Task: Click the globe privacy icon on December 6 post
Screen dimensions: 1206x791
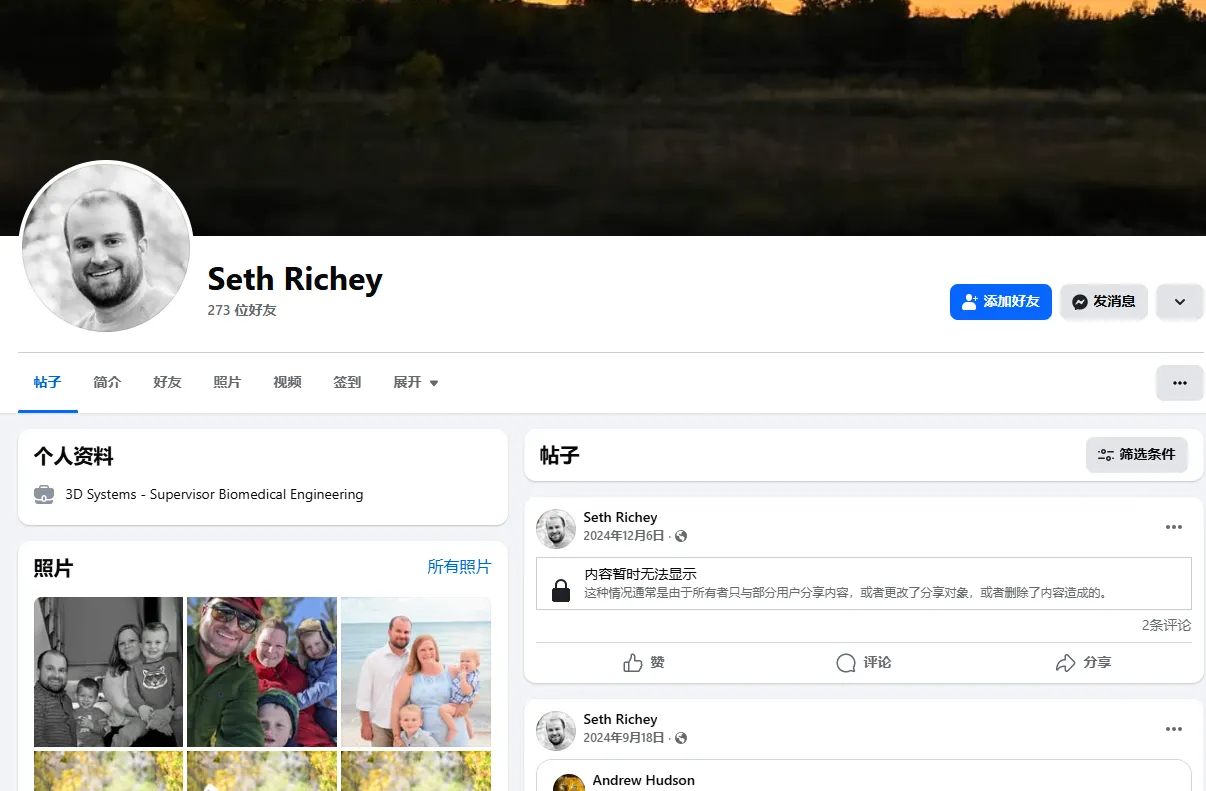Action: [681, 536]
